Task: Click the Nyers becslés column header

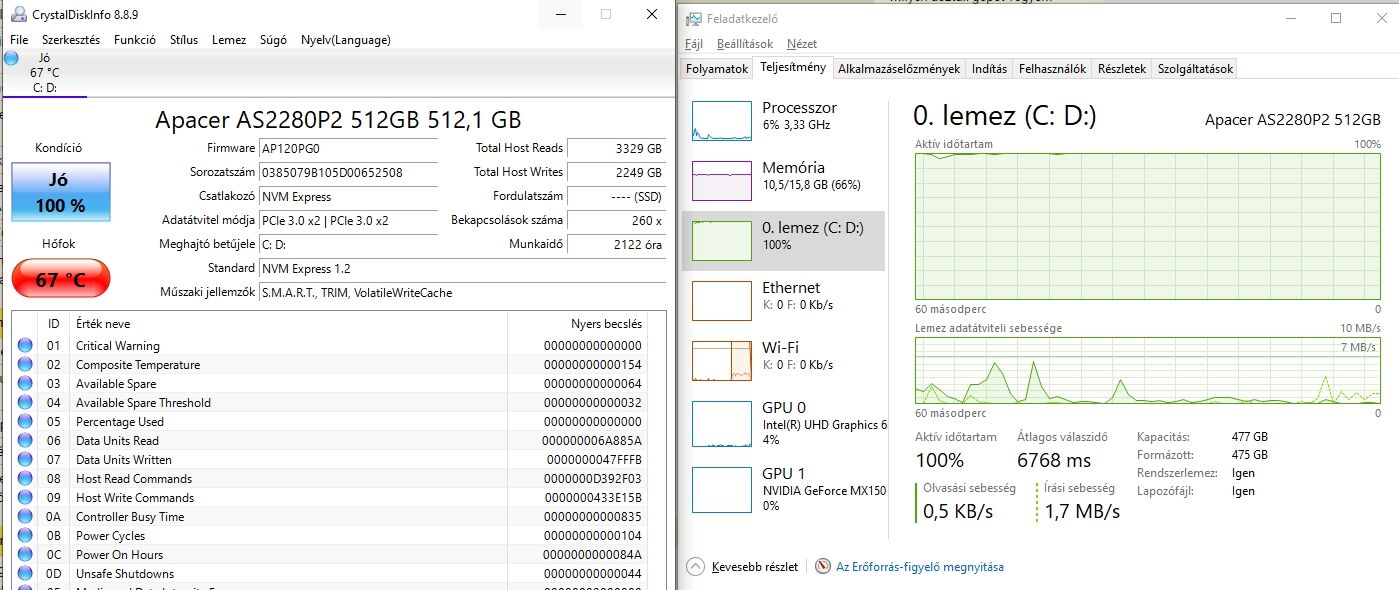Action: [606, 324]
